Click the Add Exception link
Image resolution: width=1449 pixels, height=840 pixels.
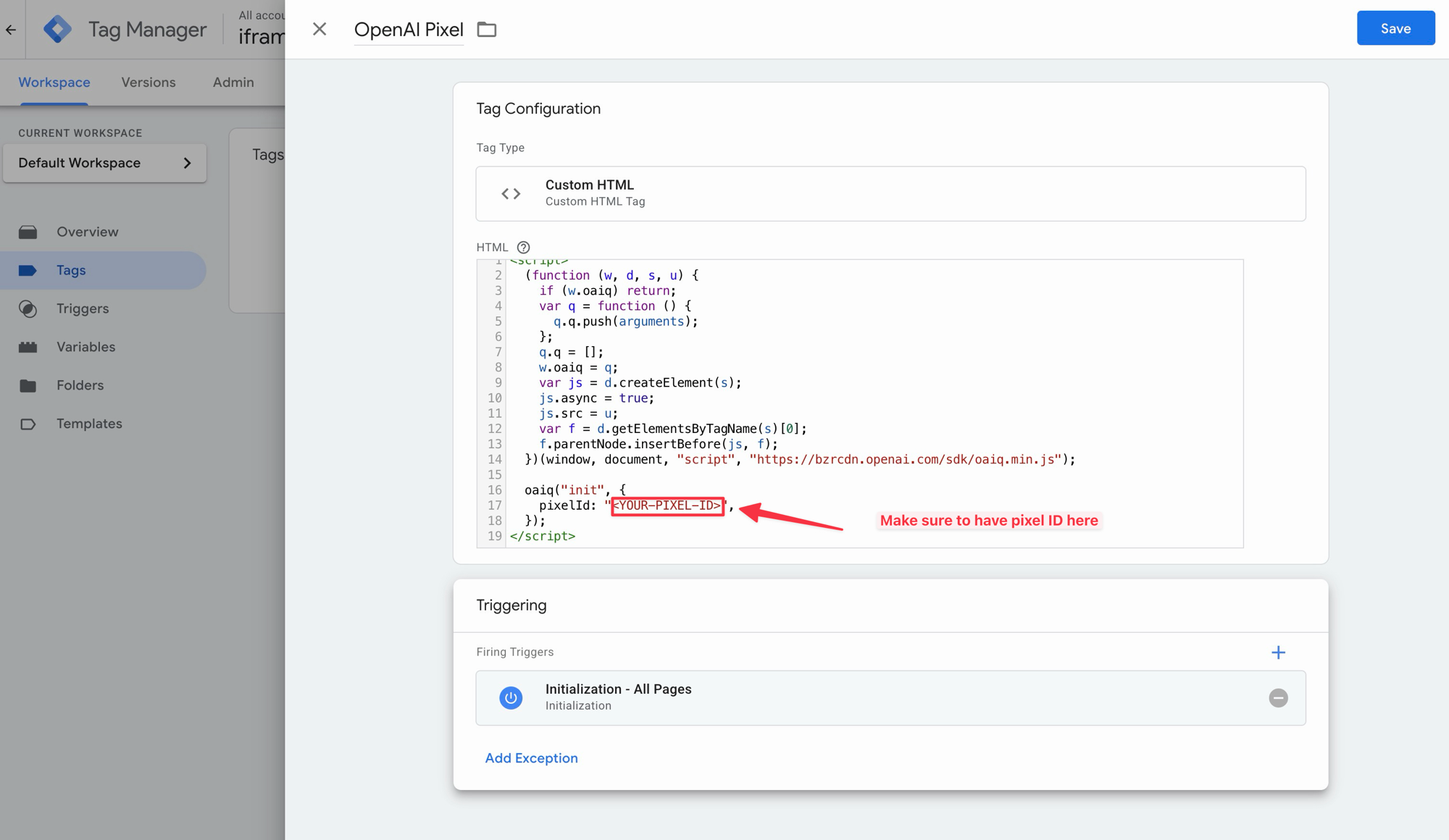point(531,758)
